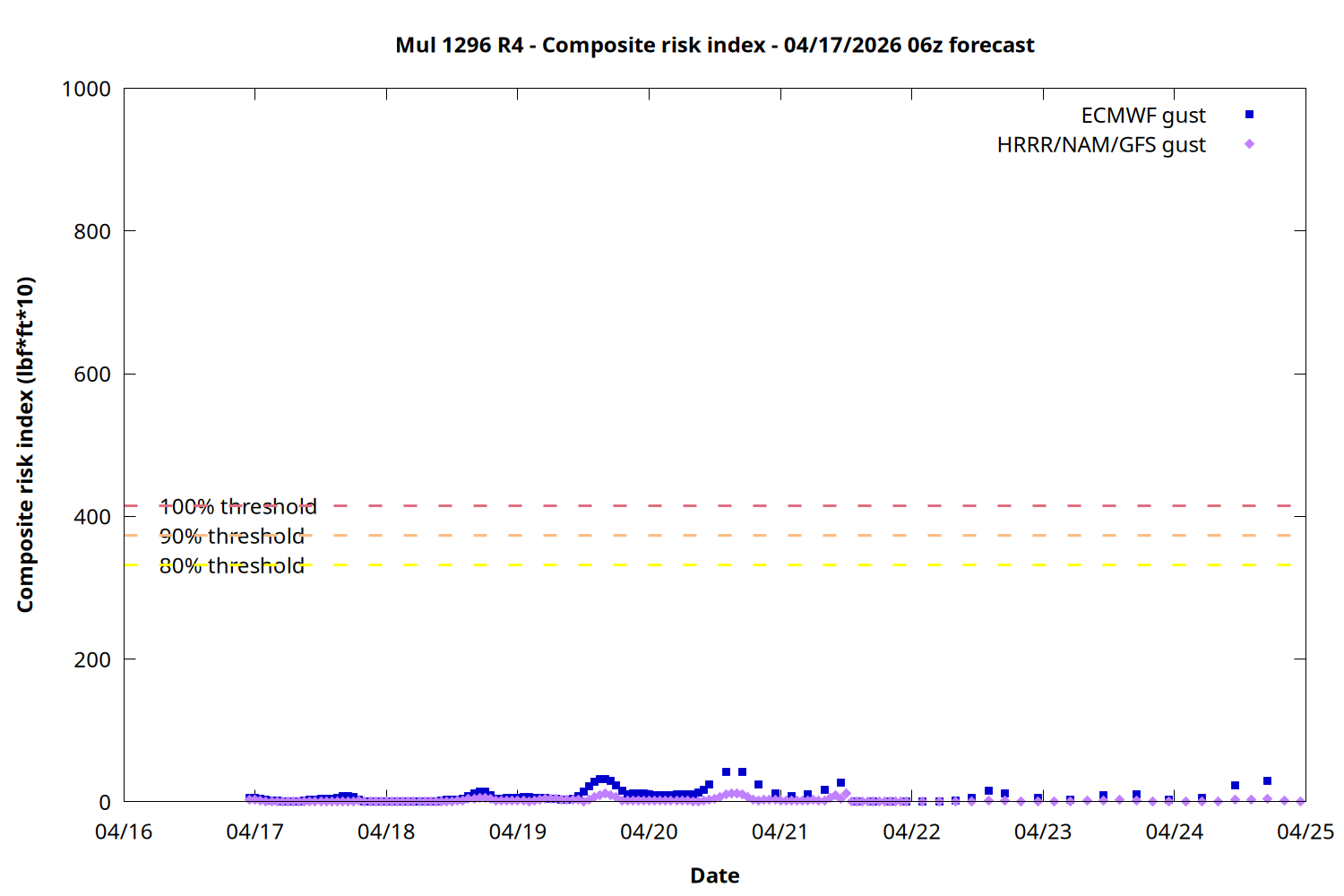Screen dimensions: 1344x896
Task: Click the 04/24 date tick label
Action: [1174, 832]
